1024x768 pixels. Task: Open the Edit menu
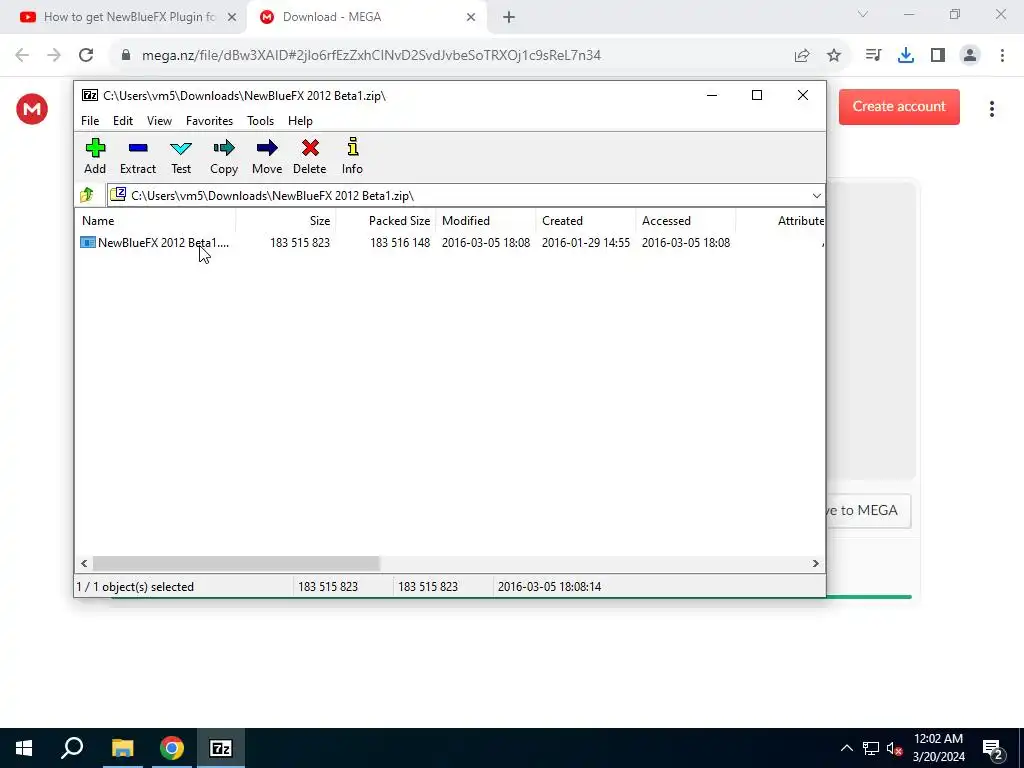[123, 121]
